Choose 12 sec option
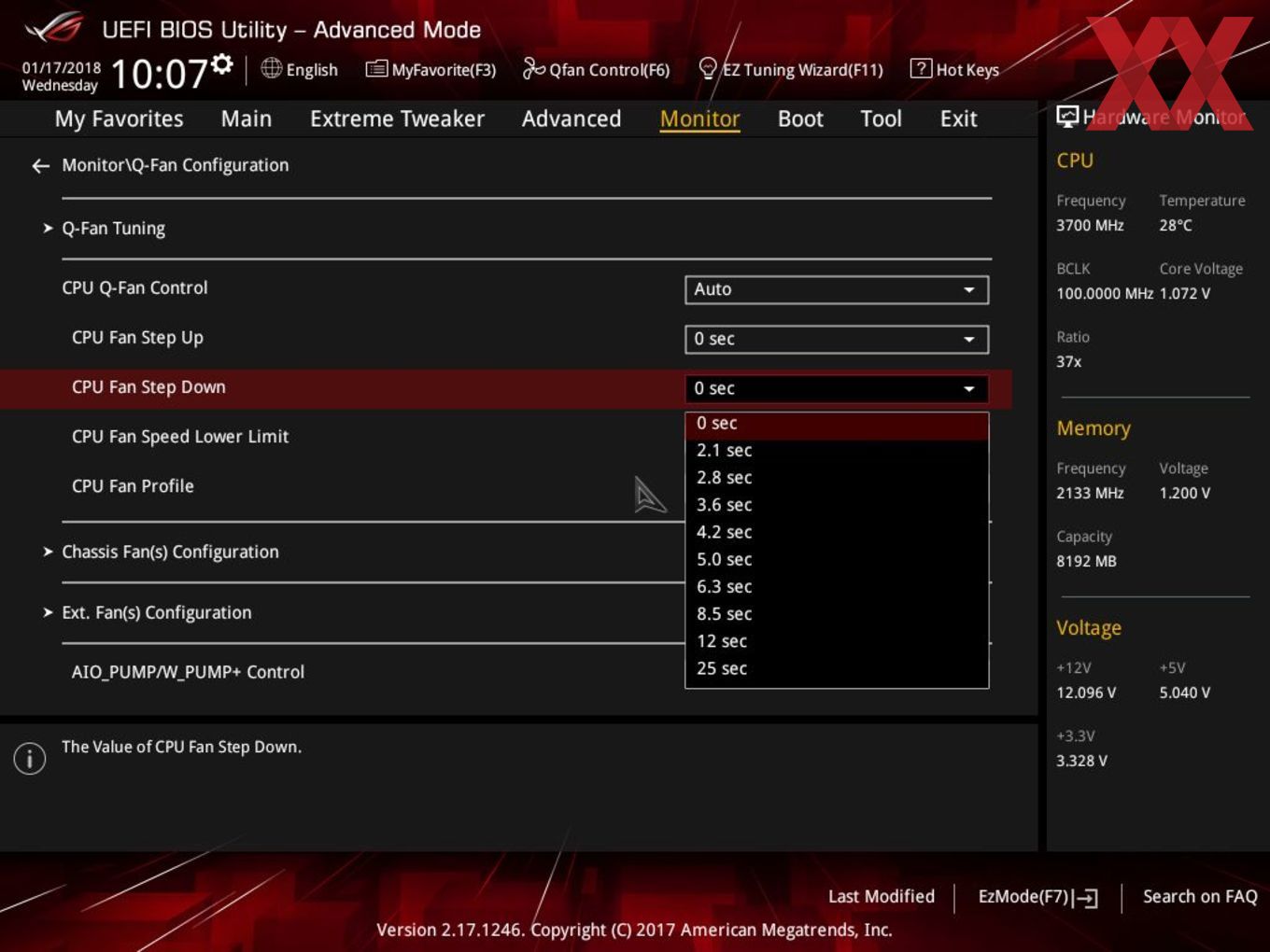The width and height of the screenshot is (1270, 952). (837, 641)
